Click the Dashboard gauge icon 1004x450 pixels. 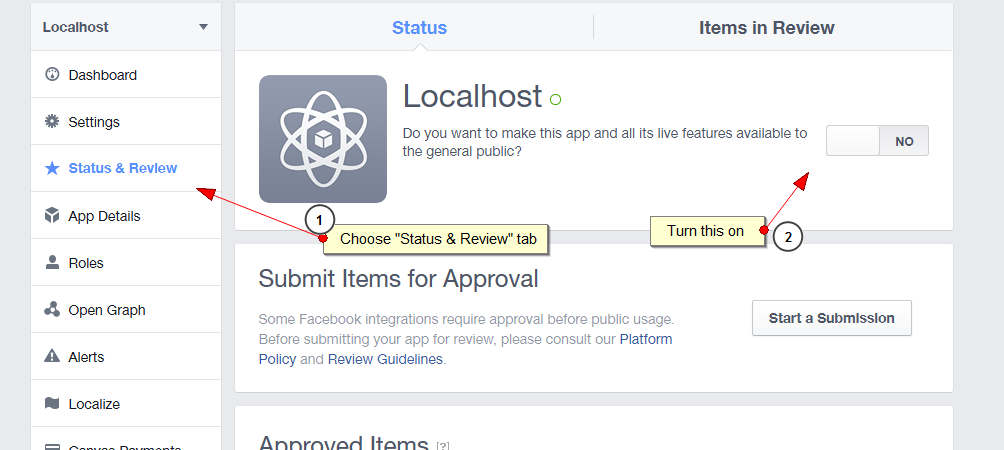pos(52,74)
